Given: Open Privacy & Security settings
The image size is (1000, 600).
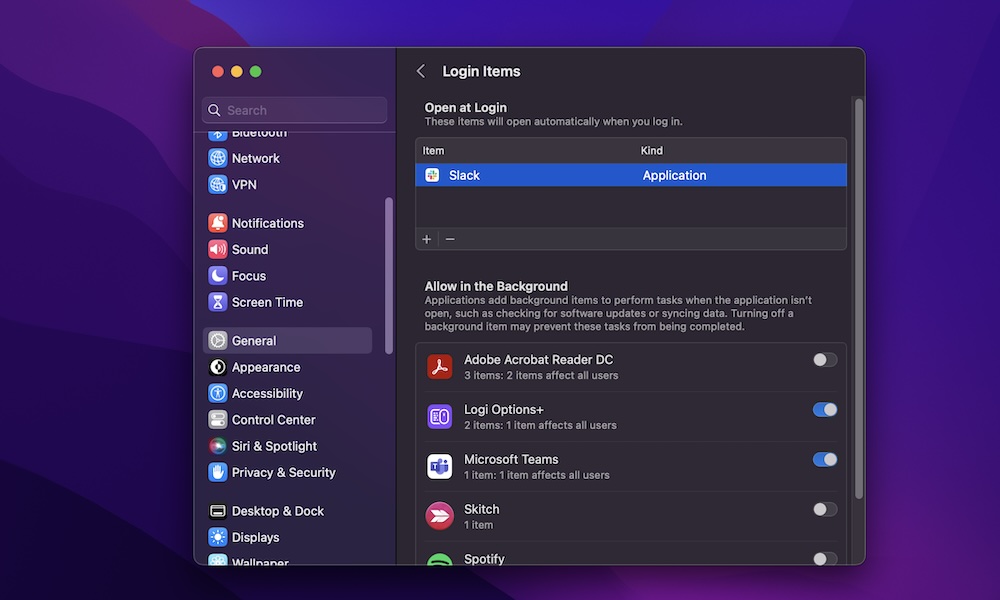Looking at the screenshot, I should [x=283, y=473].
